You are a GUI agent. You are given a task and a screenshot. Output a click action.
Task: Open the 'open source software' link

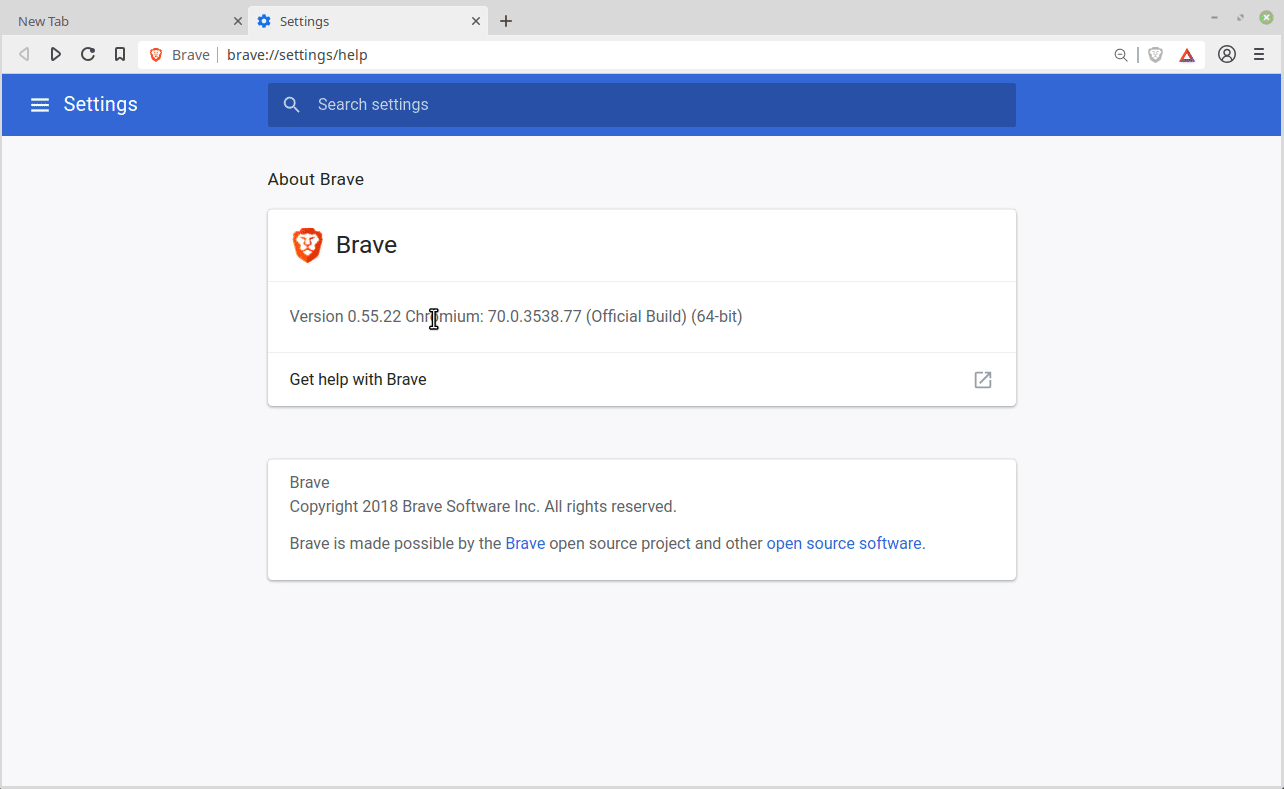click(x=844, y=543)
